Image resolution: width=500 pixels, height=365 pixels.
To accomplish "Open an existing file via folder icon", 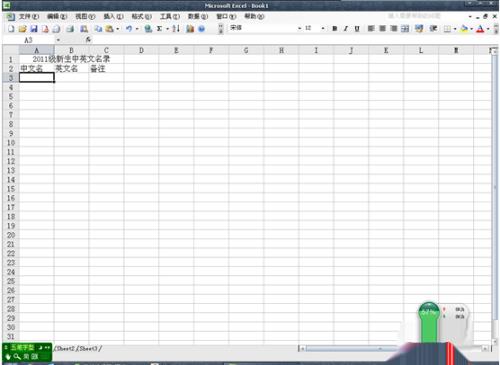I will pos(22,29).
